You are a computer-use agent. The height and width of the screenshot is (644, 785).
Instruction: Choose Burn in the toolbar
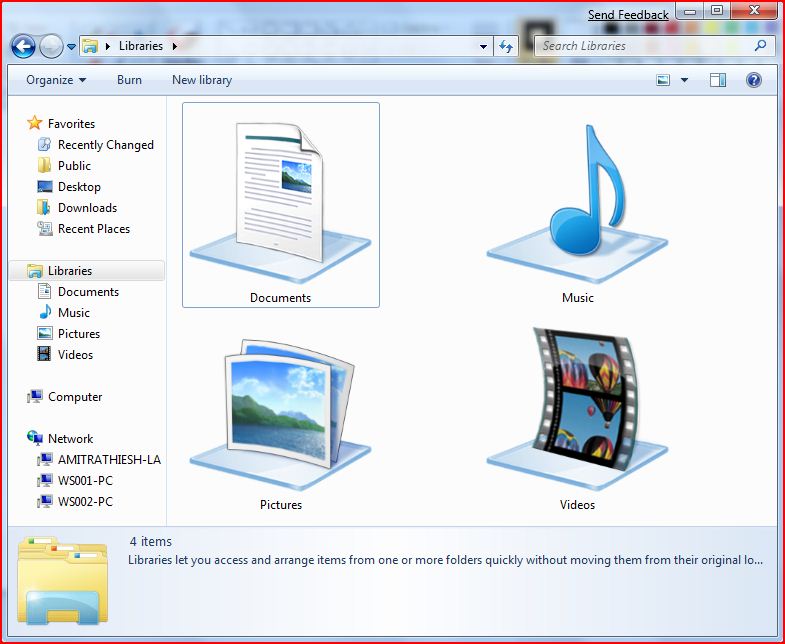(x=129, y=80)
